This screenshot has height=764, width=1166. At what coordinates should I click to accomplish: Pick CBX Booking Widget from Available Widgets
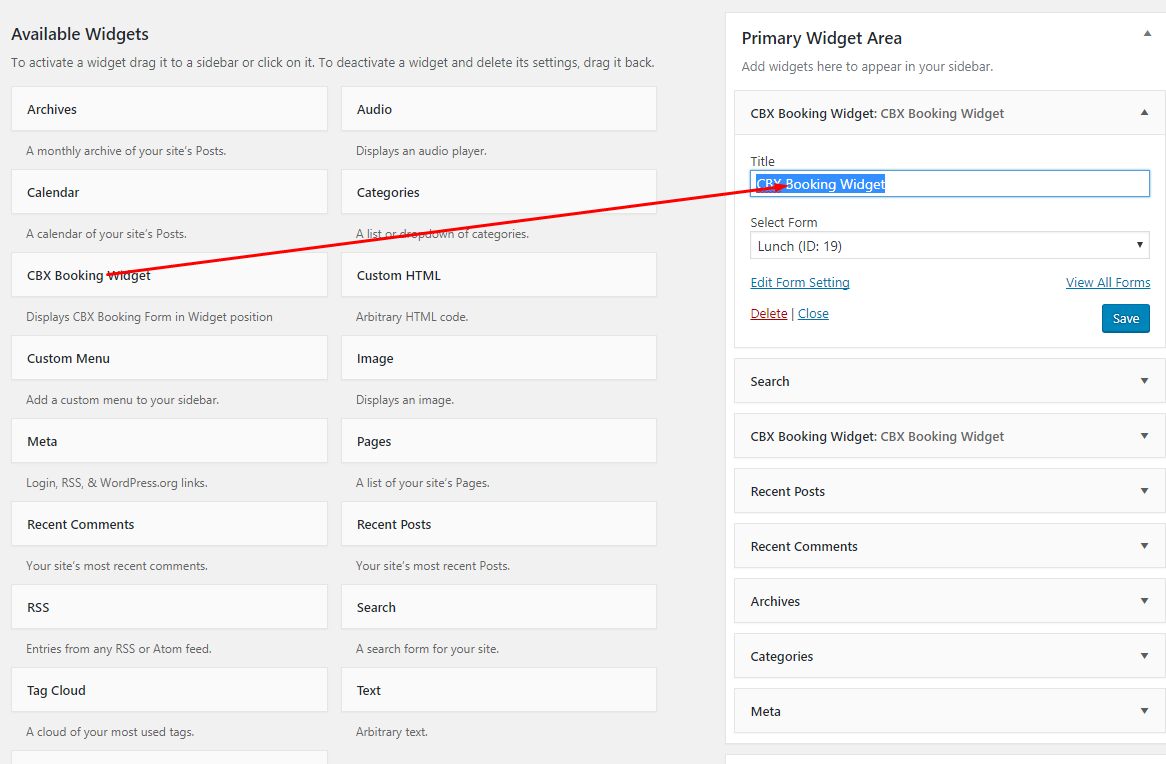(x=170, y=275)
